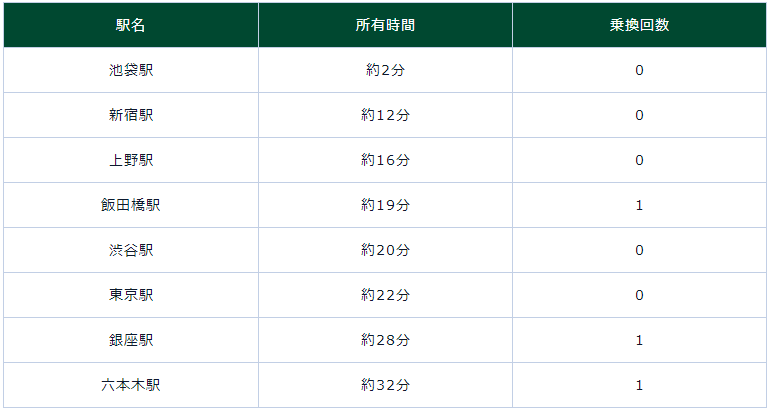Click the 飯田橋駅 station name
This screenshot has height=411, width=770.
pos(131,205)
